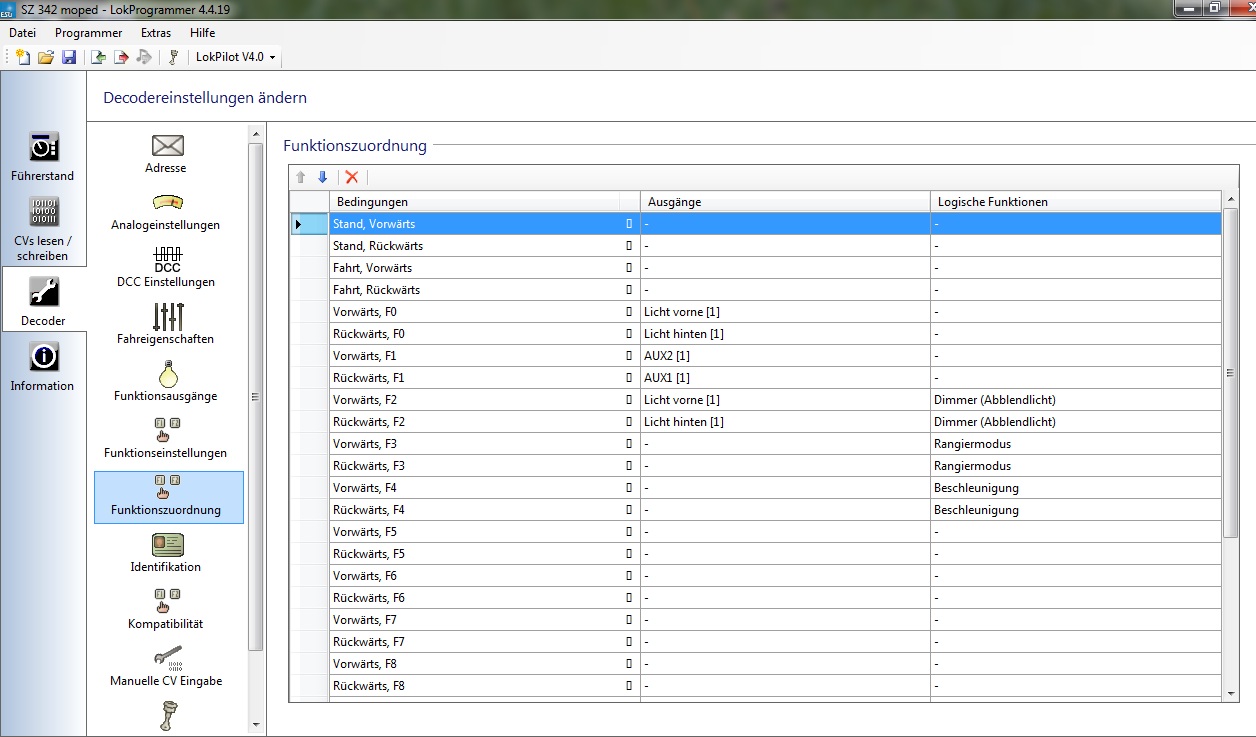This screenshot has height=737, width=1256.
Task: Click the settings list scrollbar thumb
Action: click(256, 397)
